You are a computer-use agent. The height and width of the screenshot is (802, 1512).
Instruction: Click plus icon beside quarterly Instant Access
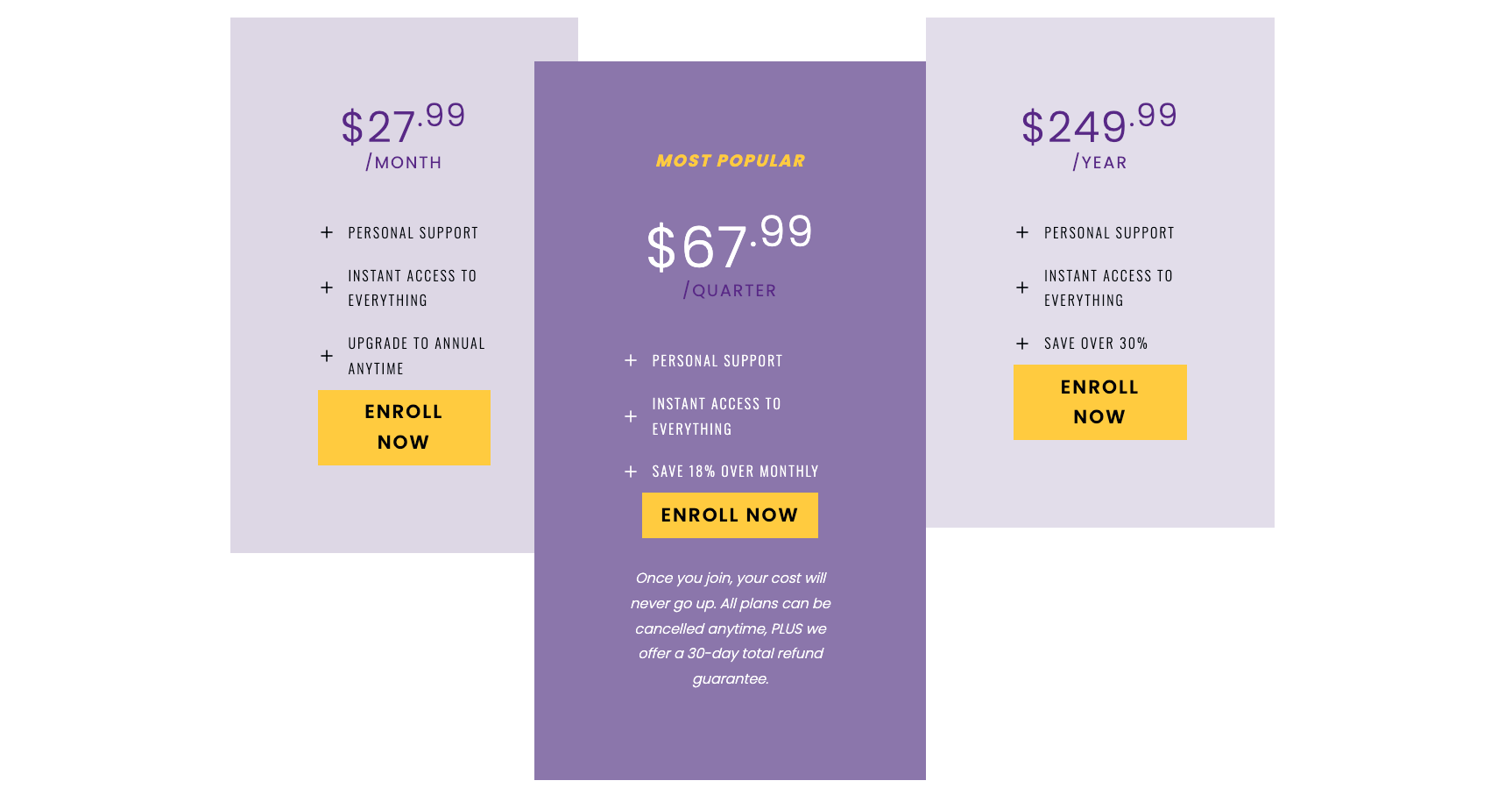coord(631,416)
